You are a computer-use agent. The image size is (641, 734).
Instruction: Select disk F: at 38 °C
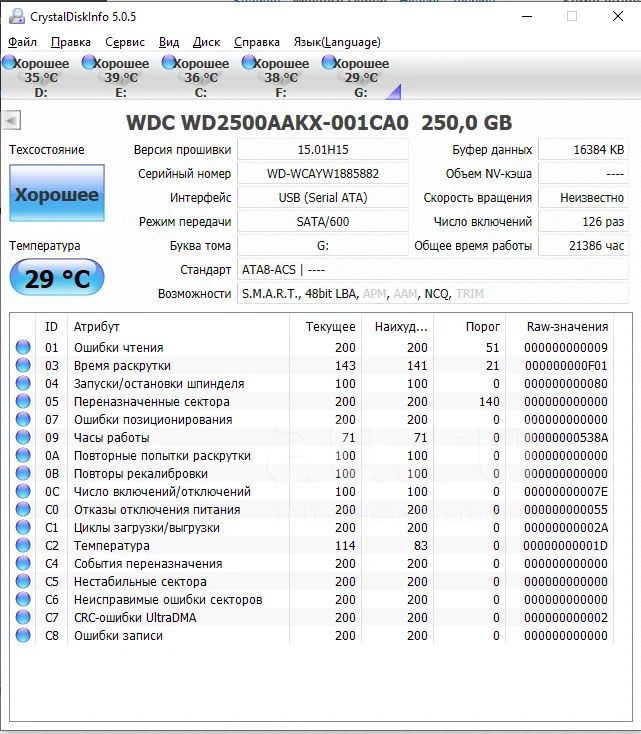(277, 77)
